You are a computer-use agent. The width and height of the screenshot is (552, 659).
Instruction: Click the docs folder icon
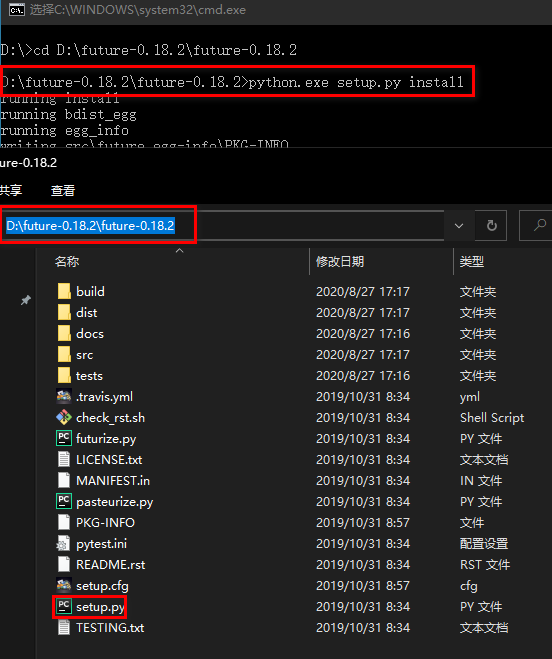pyautogui.click(x=64, y=333)
